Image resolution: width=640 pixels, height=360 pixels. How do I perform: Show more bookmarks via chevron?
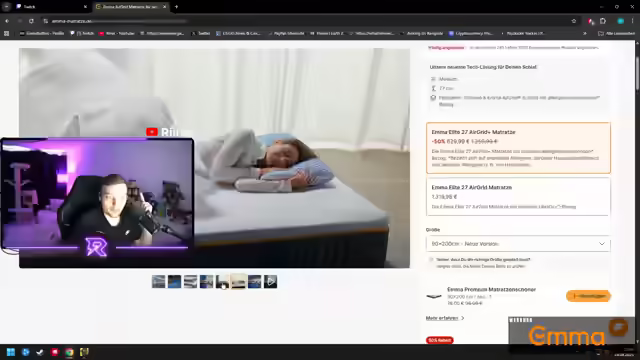pyautogui.click(x=584, y=33)
